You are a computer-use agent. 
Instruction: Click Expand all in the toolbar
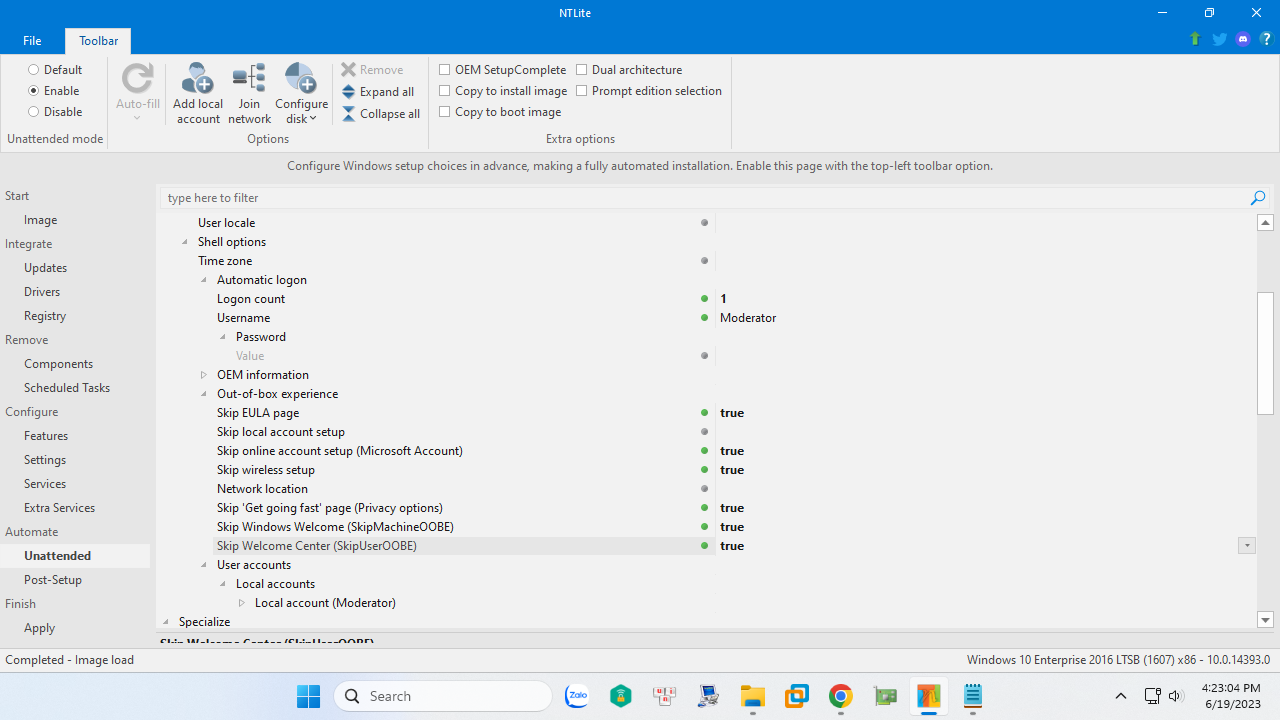378,92
